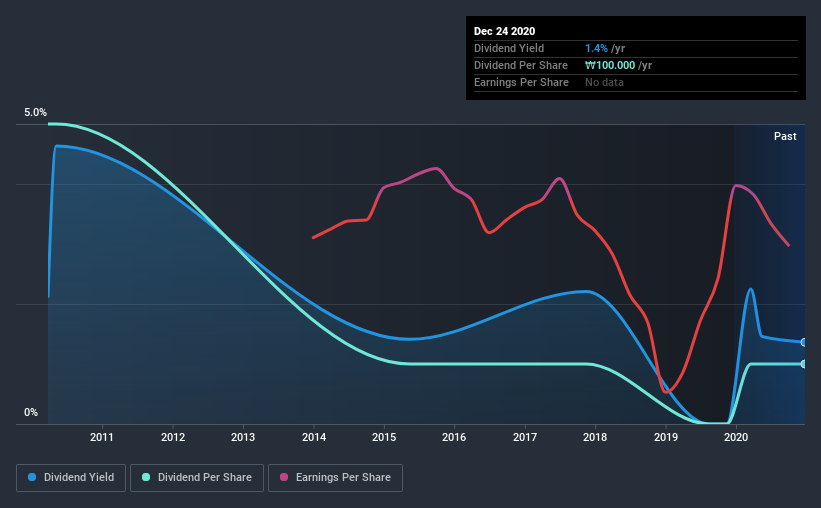This screenshot has width=821, height=508.
Task: Toggle the Dividend Yield legend button
Action: coord(71,478)
